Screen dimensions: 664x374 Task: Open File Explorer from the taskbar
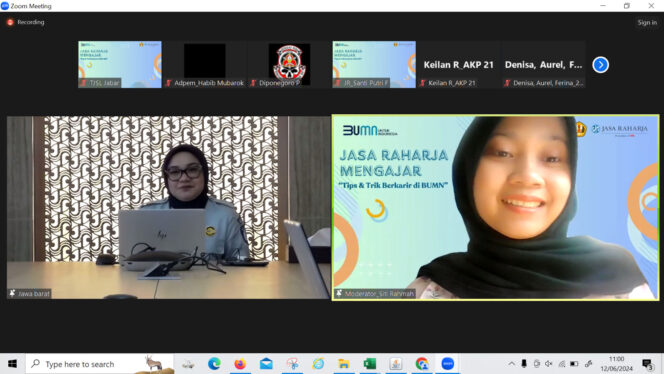pos(344,364)
